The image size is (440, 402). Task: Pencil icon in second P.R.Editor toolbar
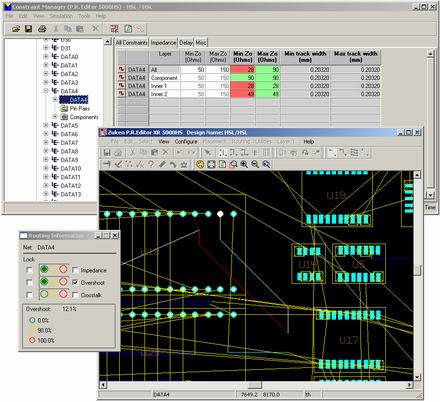point(162,164)
